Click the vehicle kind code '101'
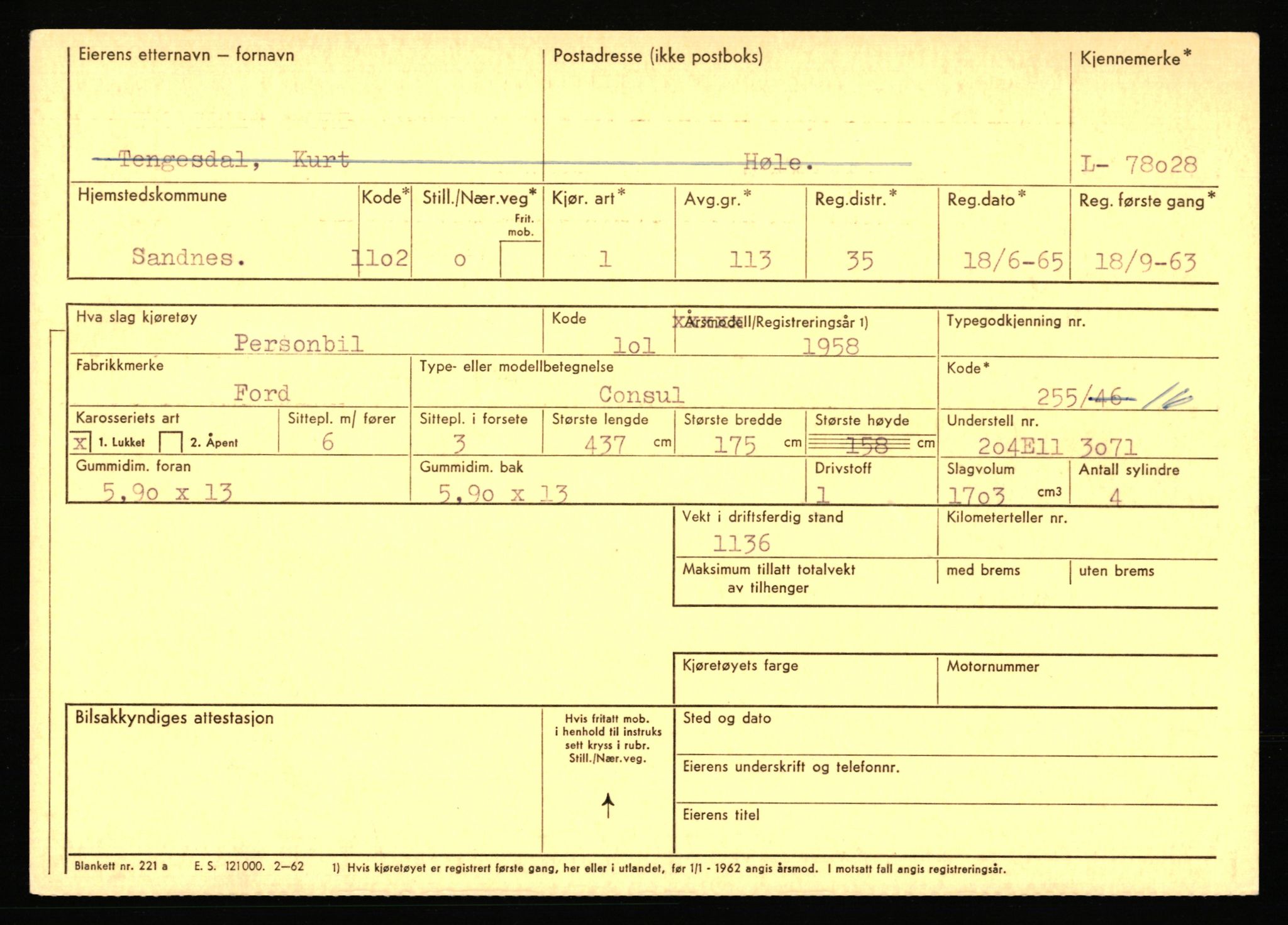Screen dimensions: 1288x925 (634, 345)
